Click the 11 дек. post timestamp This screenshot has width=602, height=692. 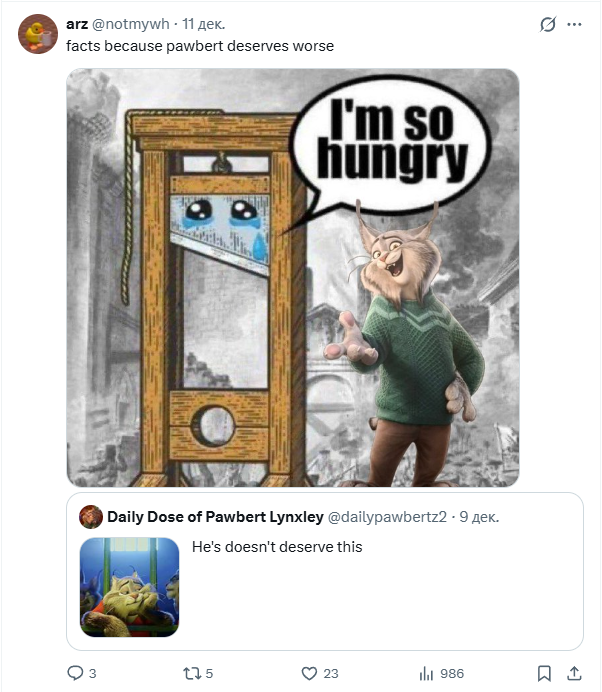(x=203, y=25)
